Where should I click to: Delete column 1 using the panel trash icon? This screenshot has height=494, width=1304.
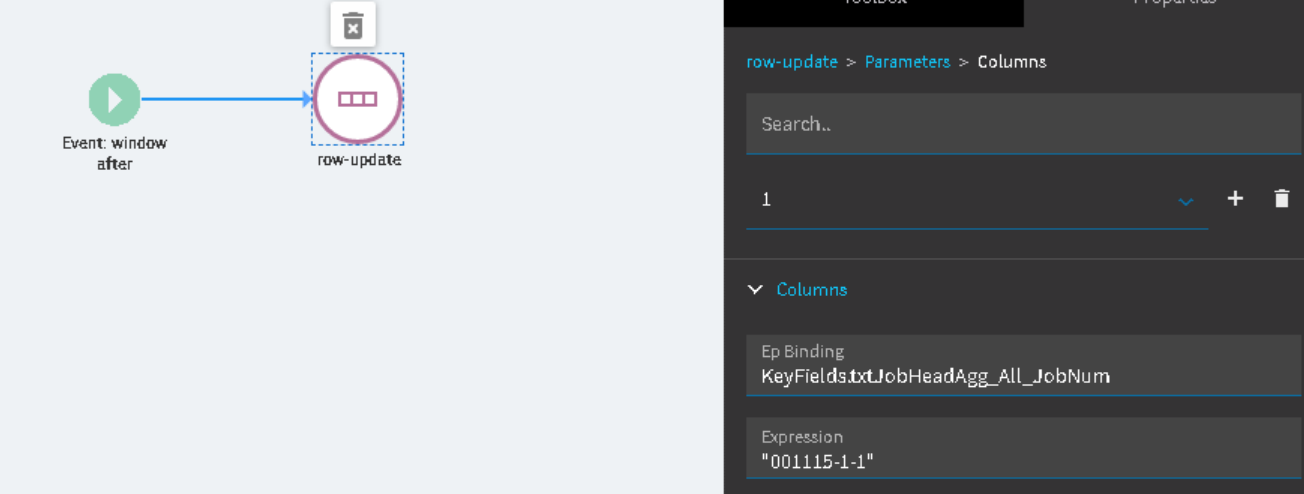point(1282,199)
